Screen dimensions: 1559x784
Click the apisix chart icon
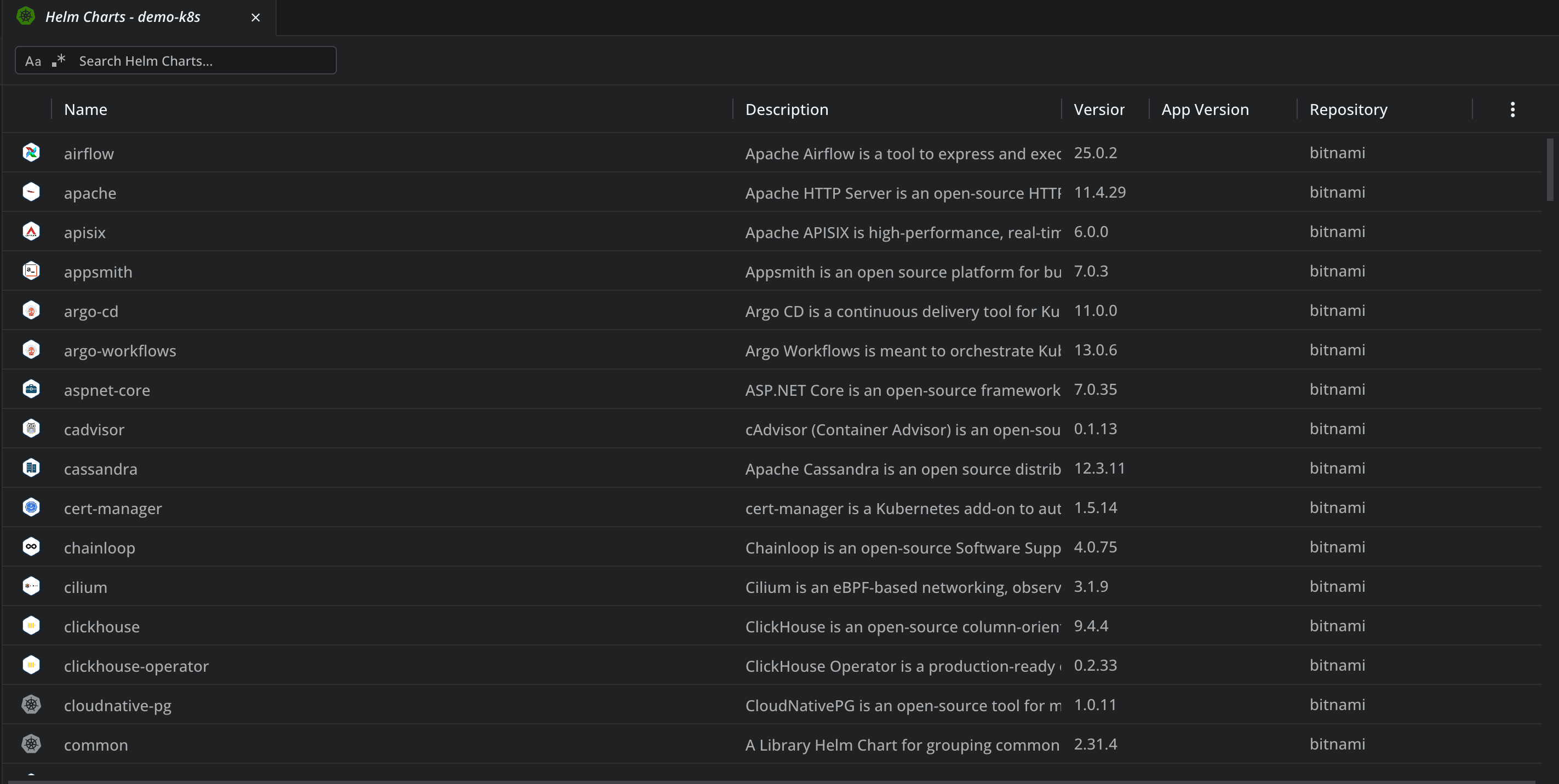(31, 232)
